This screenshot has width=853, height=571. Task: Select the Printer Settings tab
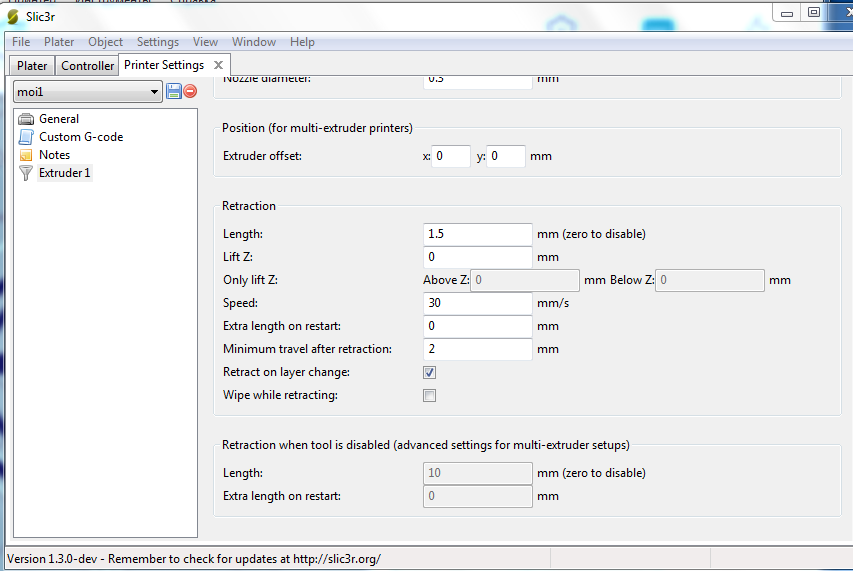[164, 65]
